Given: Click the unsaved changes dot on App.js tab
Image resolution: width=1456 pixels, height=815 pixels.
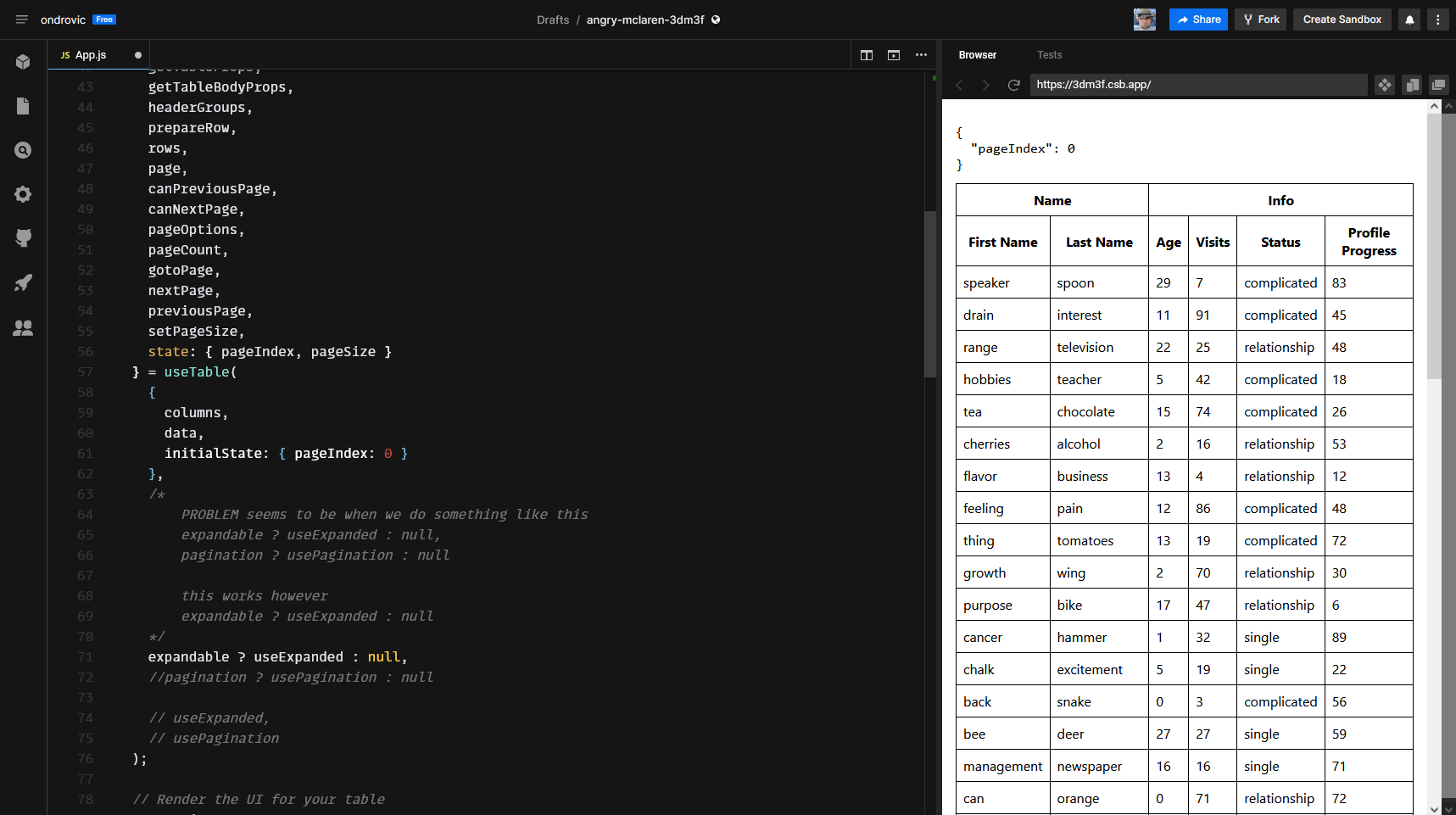Looking at the screenshot, I should point(138,55).
